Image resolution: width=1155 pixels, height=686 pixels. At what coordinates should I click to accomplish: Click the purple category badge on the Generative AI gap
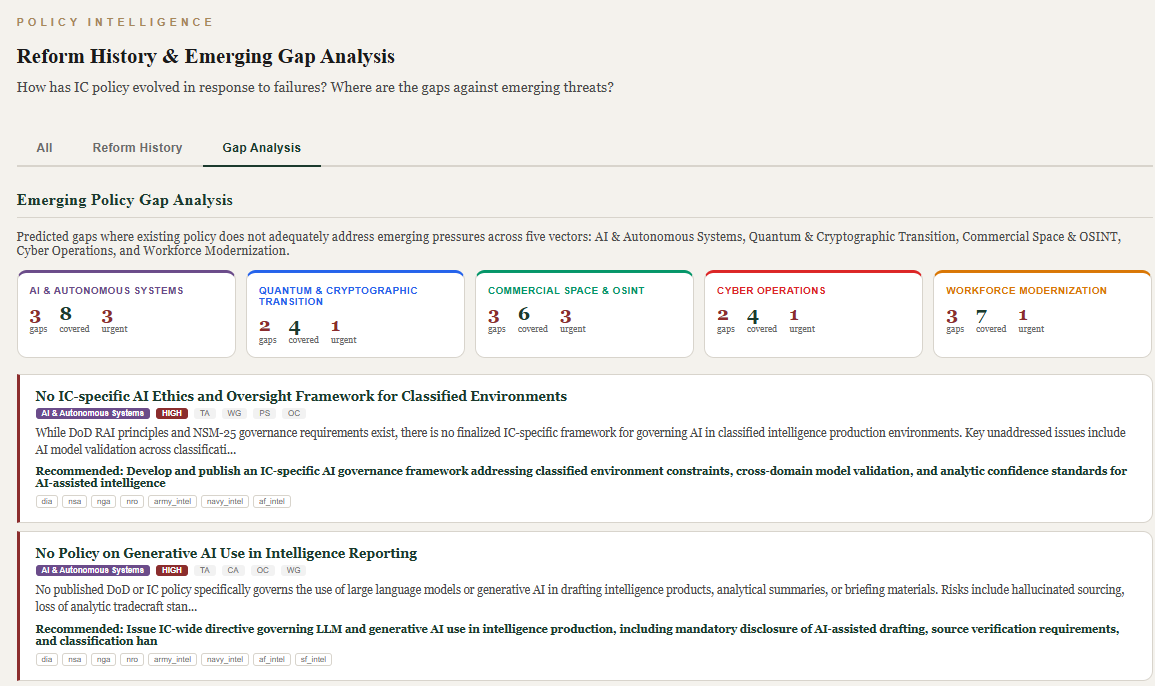tap(93, 570)
